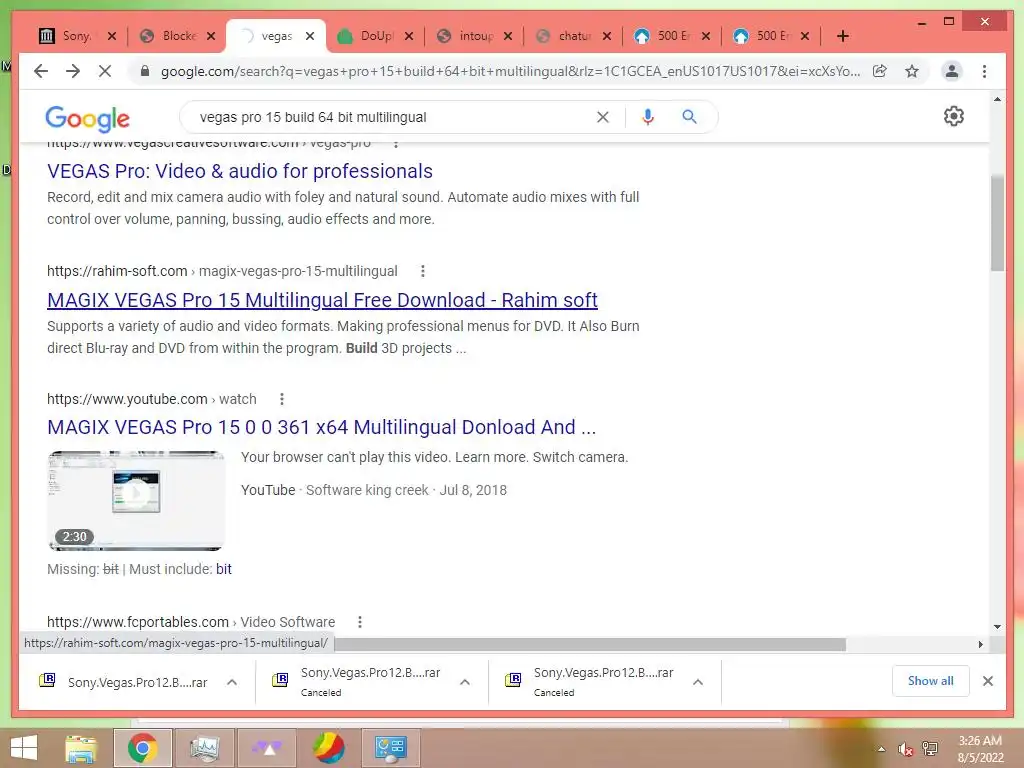Start voice search with microphone
The image size is (1024, 768).
(x=647, y=117)
